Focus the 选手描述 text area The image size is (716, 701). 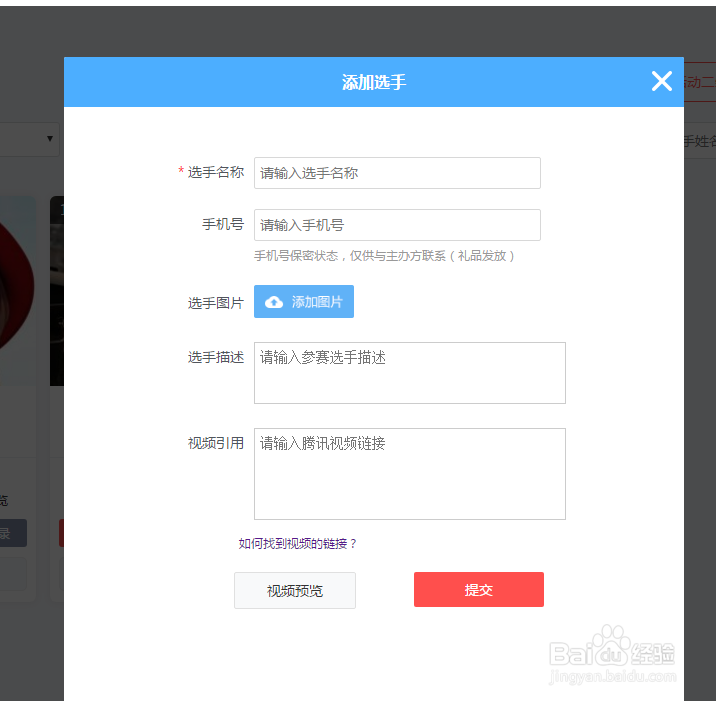pos(410,373)
